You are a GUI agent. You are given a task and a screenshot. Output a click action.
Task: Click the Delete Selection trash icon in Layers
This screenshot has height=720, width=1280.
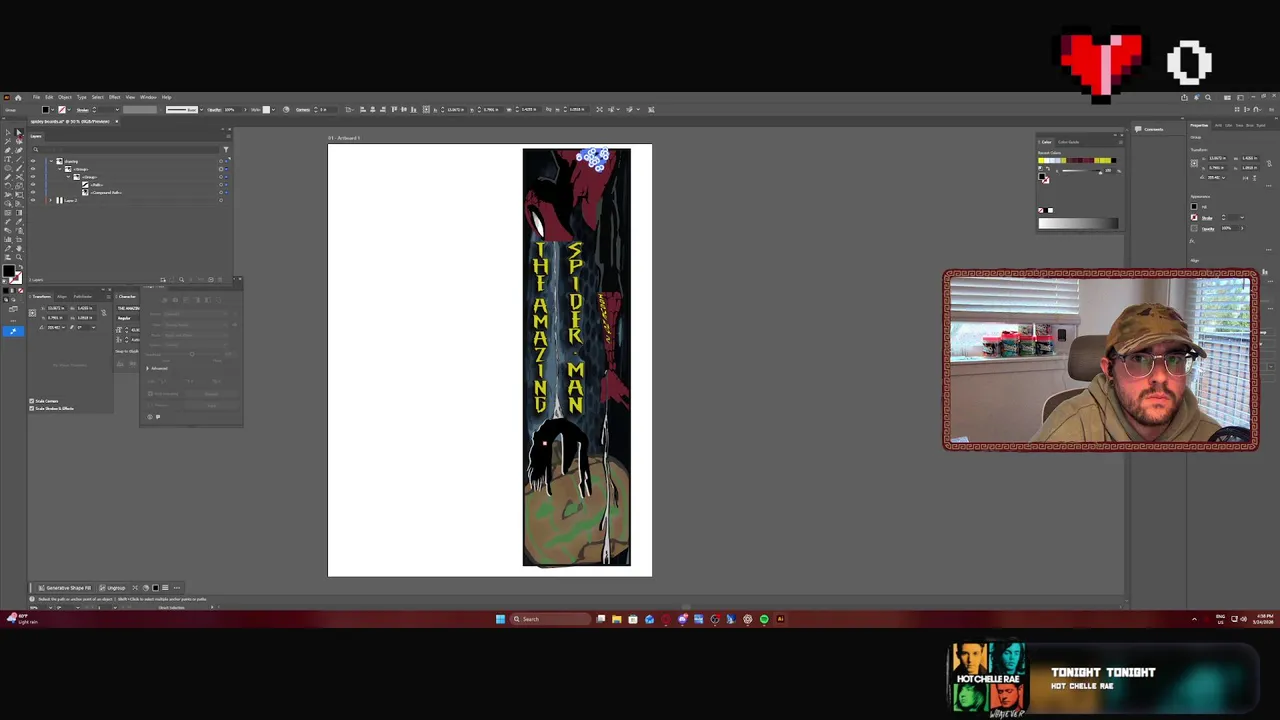click(x=220, y=280)
